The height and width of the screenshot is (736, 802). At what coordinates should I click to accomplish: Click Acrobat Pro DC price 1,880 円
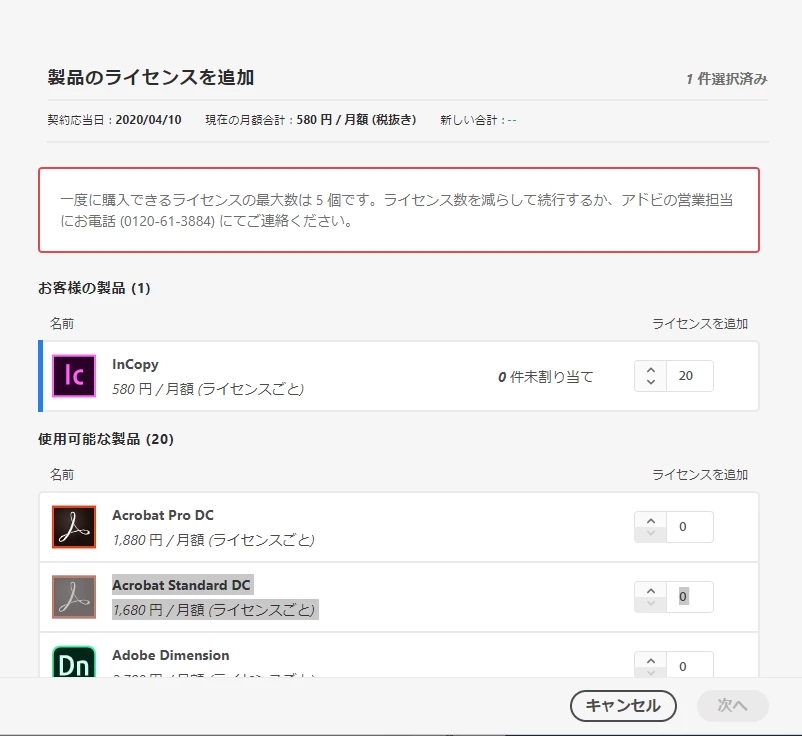click(x=213, y=540)
